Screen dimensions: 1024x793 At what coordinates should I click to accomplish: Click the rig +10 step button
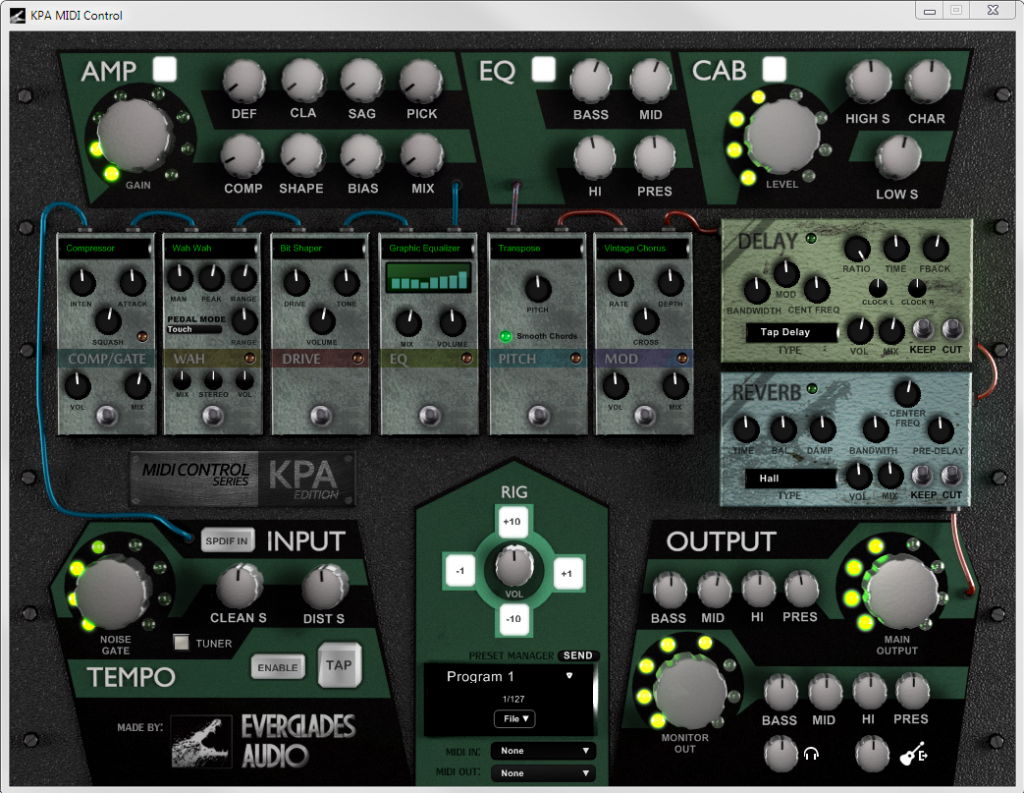(512, 522)
